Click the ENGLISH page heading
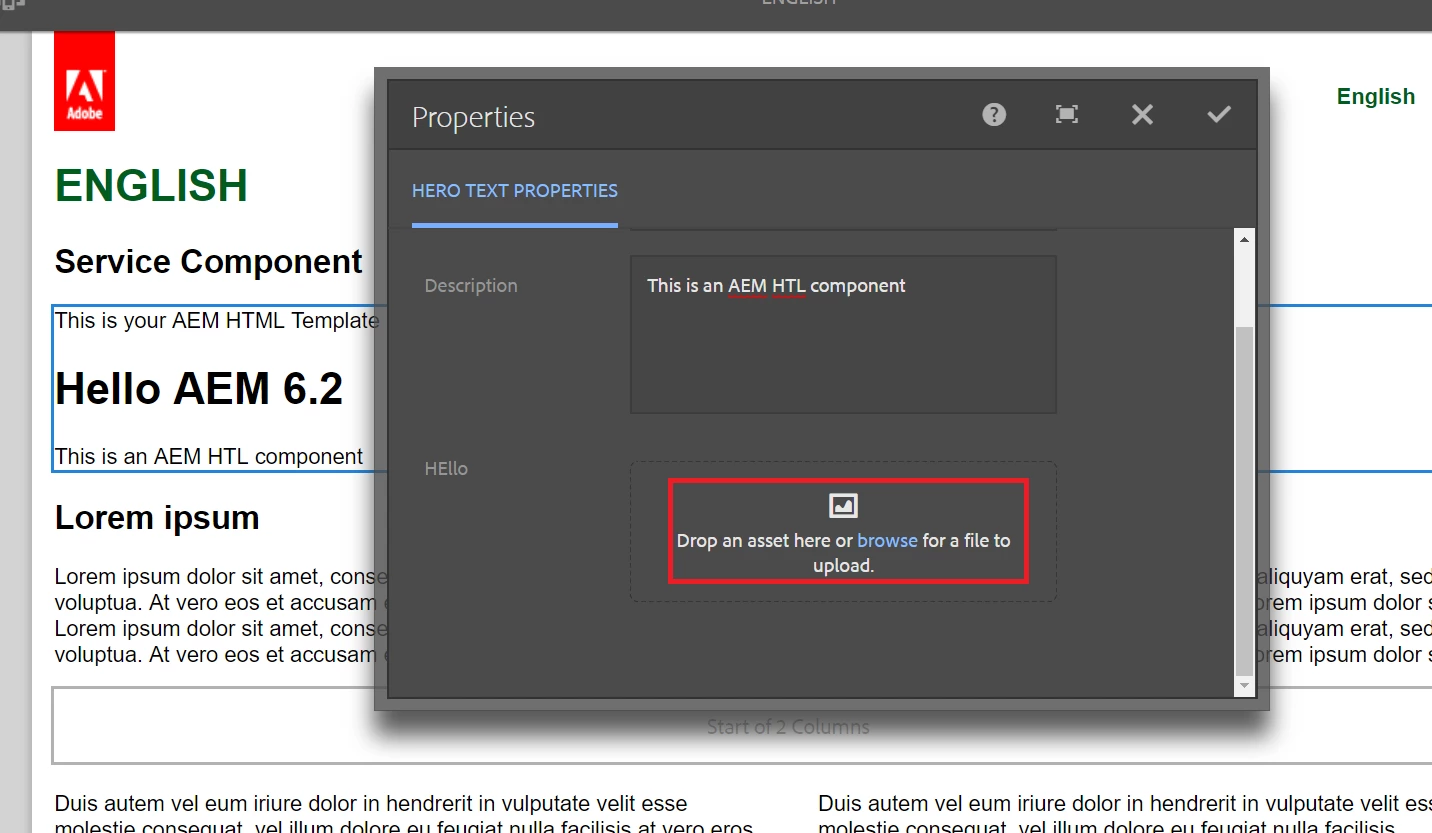1432x833 pixels. 151,186
